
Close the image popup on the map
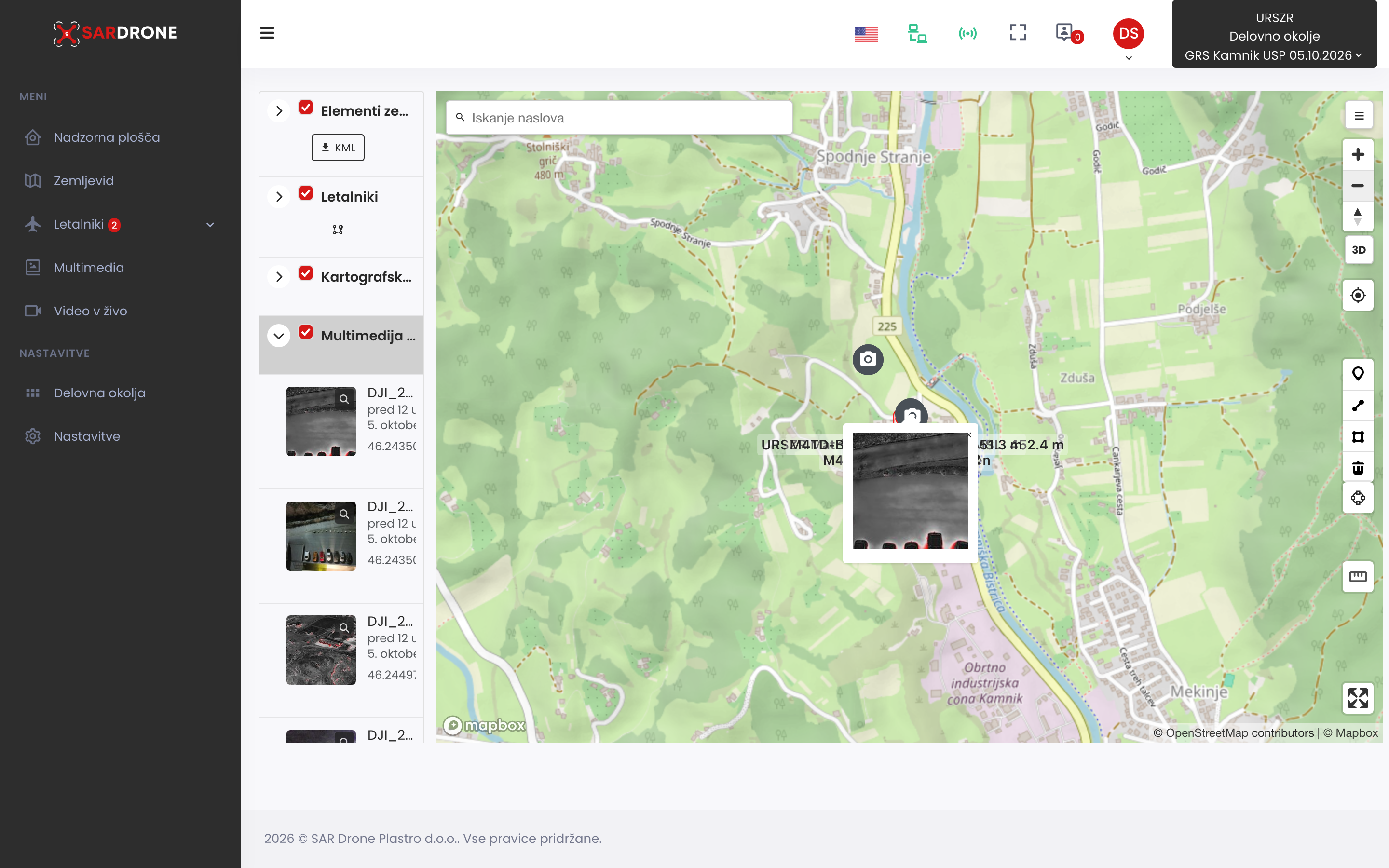point(969,434)
